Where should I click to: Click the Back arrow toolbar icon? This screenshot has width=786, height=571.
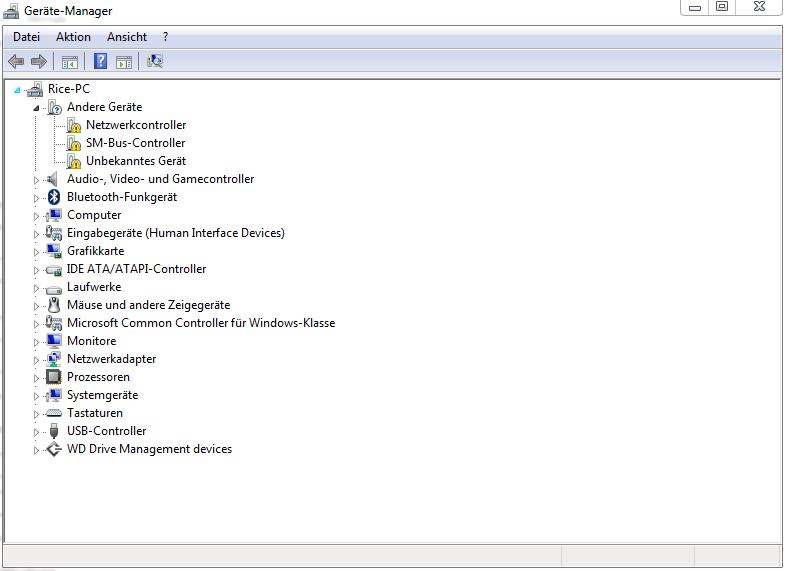click(x=16, y=62)
